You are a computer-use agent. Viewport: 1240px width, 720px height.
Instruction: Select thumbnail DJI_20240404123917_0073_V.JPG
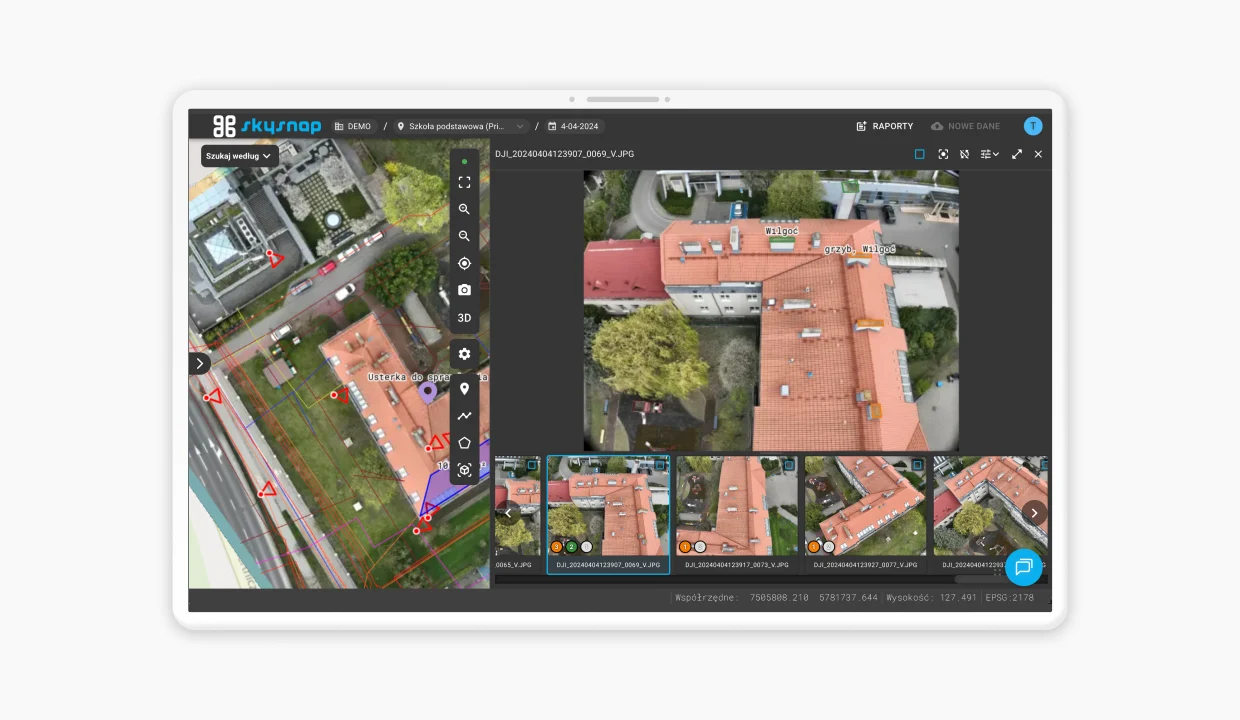pyautogui.click(x=737, y=515)
